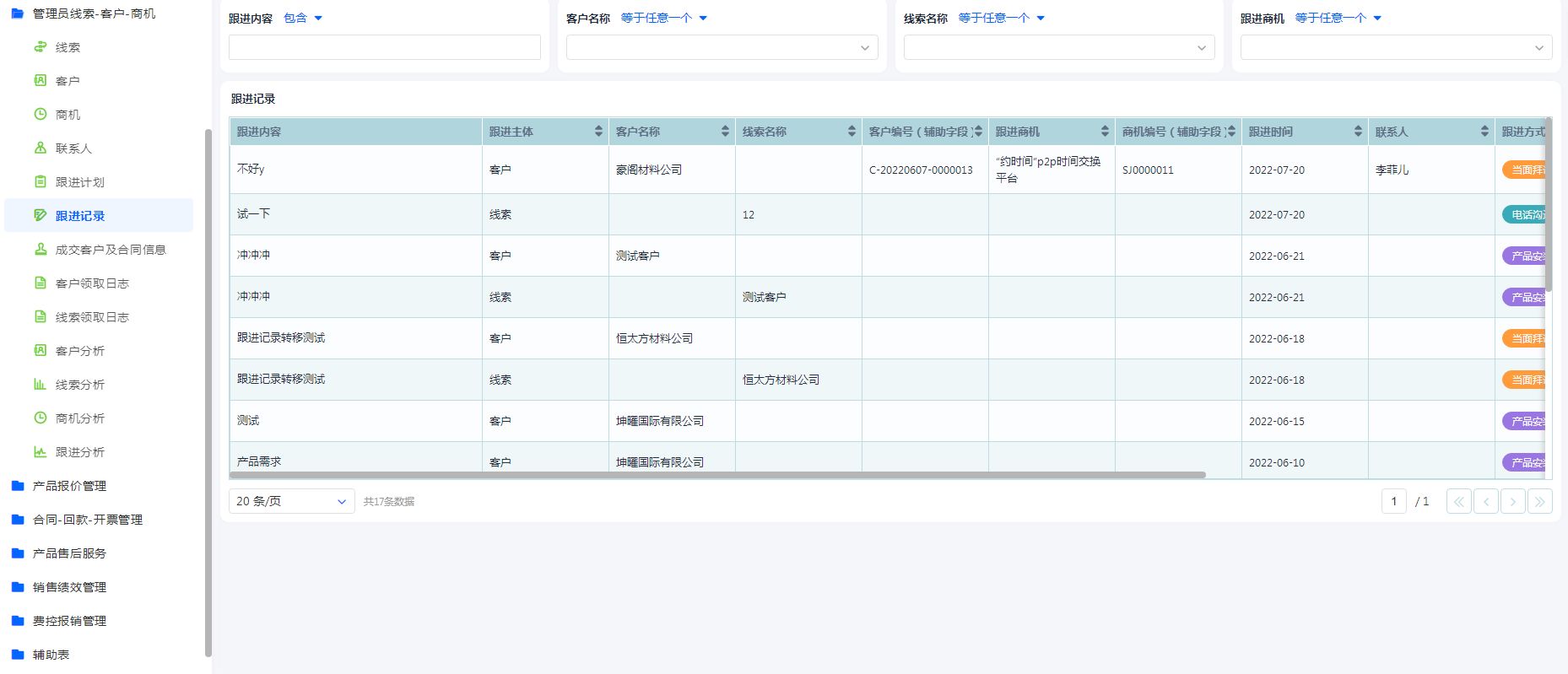Open the 线索名称 等于任意一个 condition dropdown
Image resolution: width=1568 pixels, height=674 pixels.
click(1002, 19)
